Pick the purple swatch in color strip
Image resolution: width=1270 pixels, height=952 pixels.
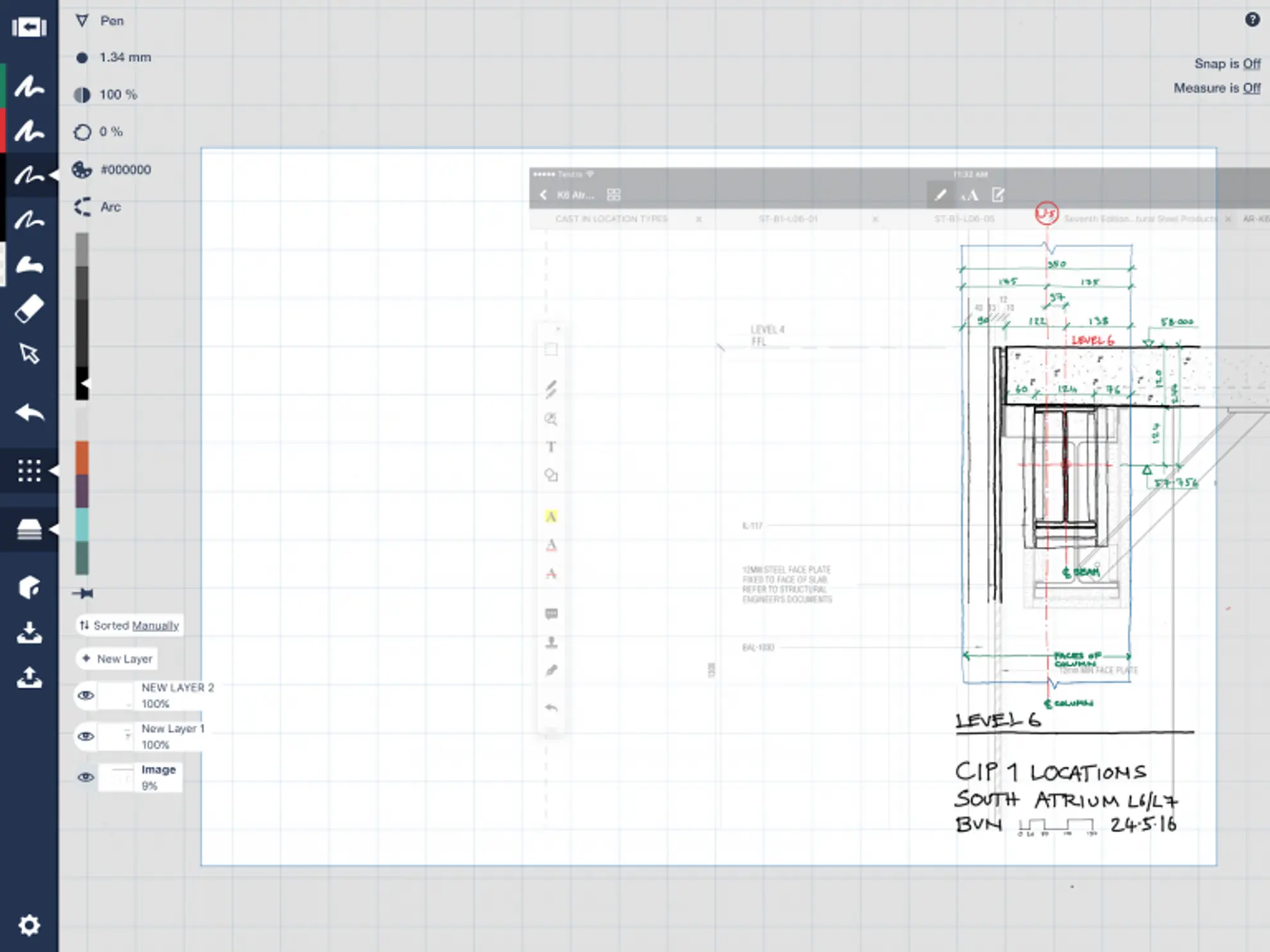click(82, 491)
